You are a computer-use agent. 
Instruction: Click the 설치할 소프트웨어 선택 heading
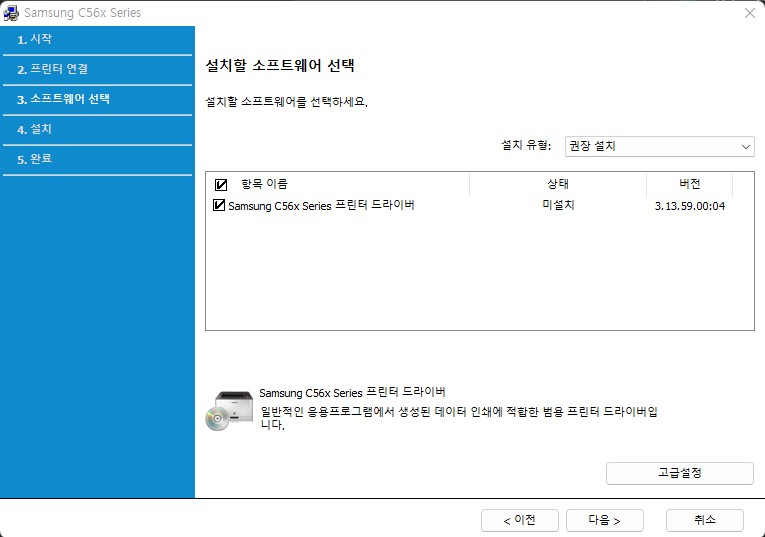point(280,65)
